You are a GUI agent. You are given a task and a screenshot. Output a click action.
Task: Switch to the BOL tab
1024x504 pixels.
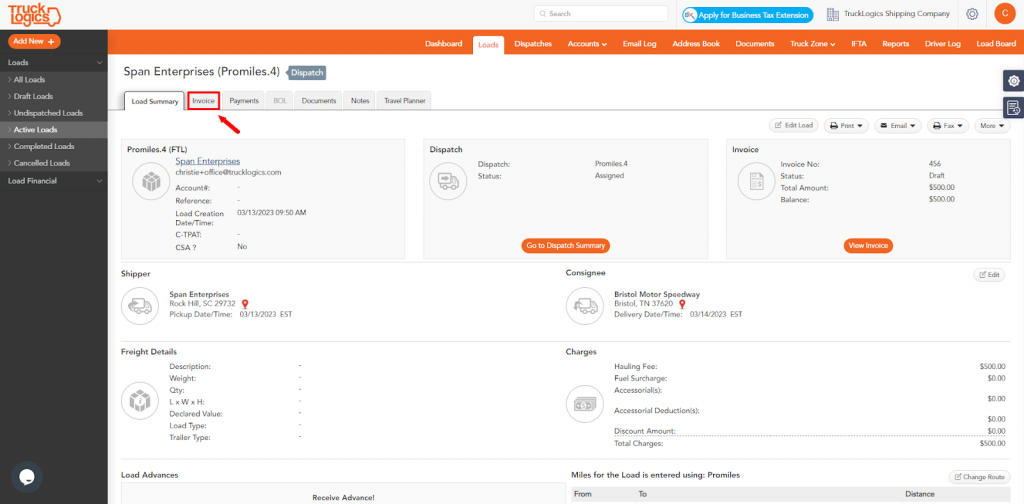click(x=280, y=101)
